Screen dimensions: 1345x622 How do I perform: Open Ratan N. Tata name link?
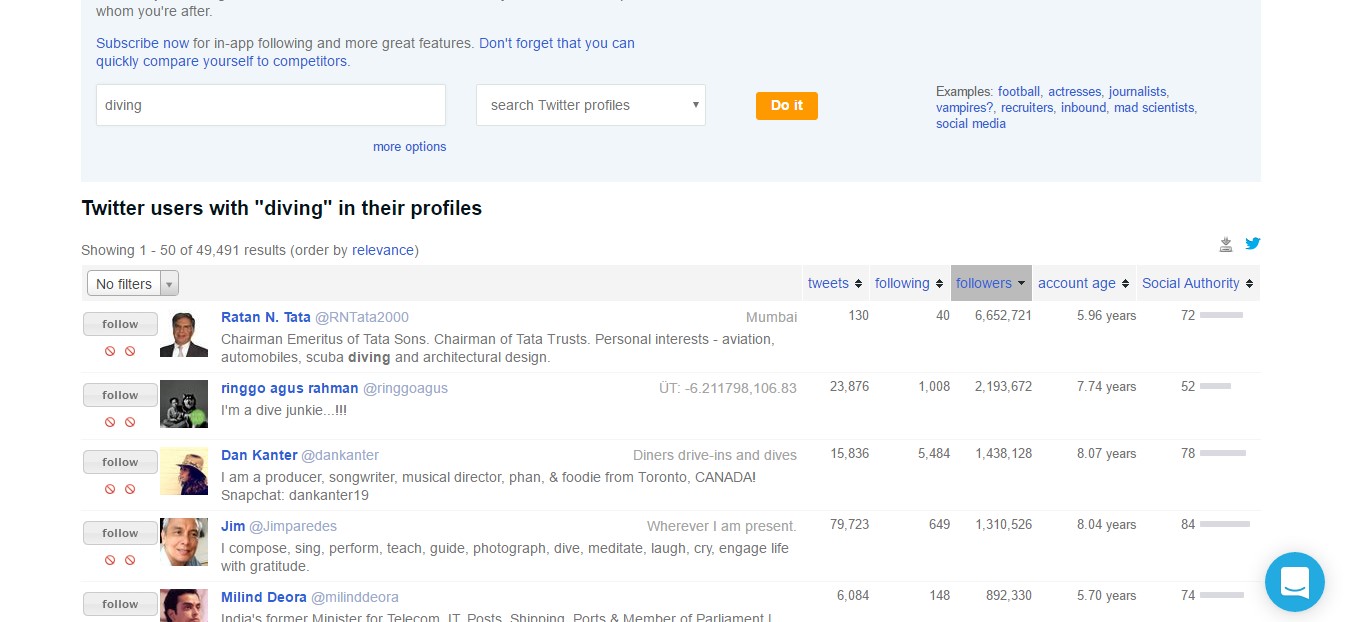[266, 317]
